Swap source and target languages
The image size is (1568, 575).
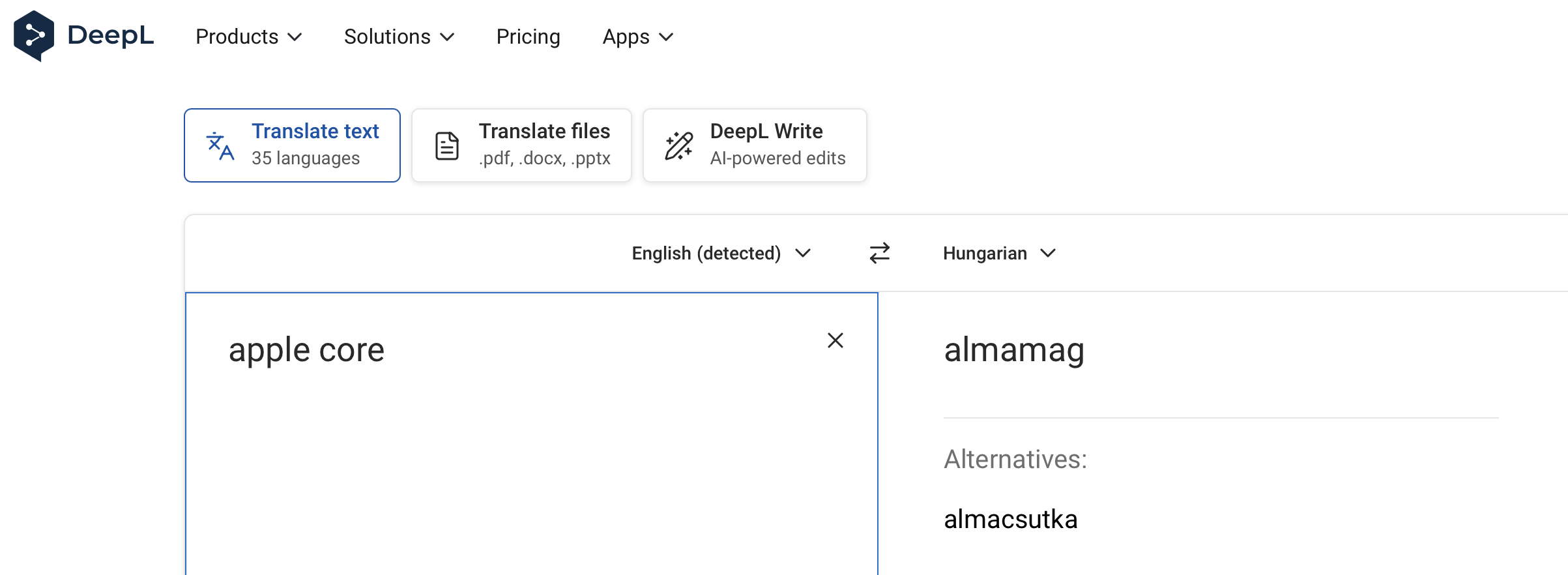[879, 253]
